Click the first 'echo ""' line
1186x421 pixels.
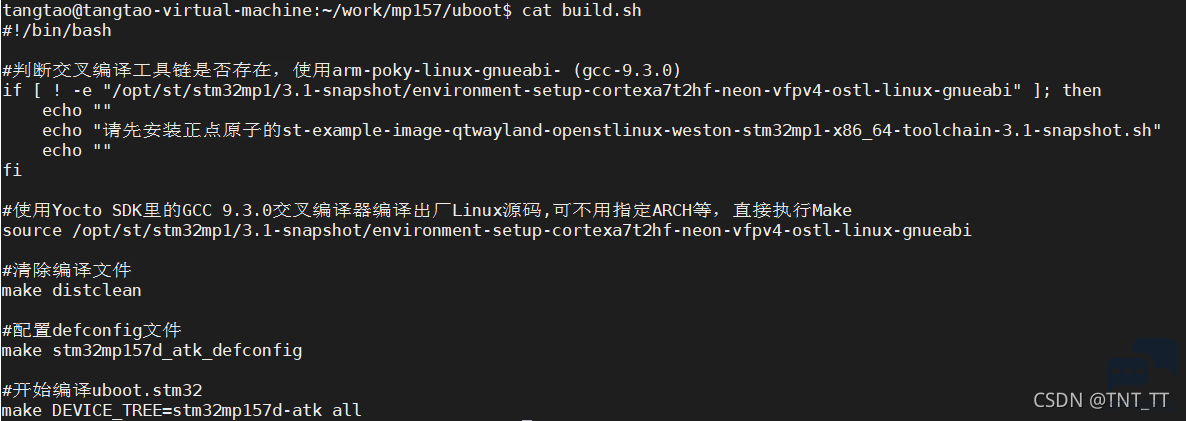pyautogui.click(x=76, y=110)
